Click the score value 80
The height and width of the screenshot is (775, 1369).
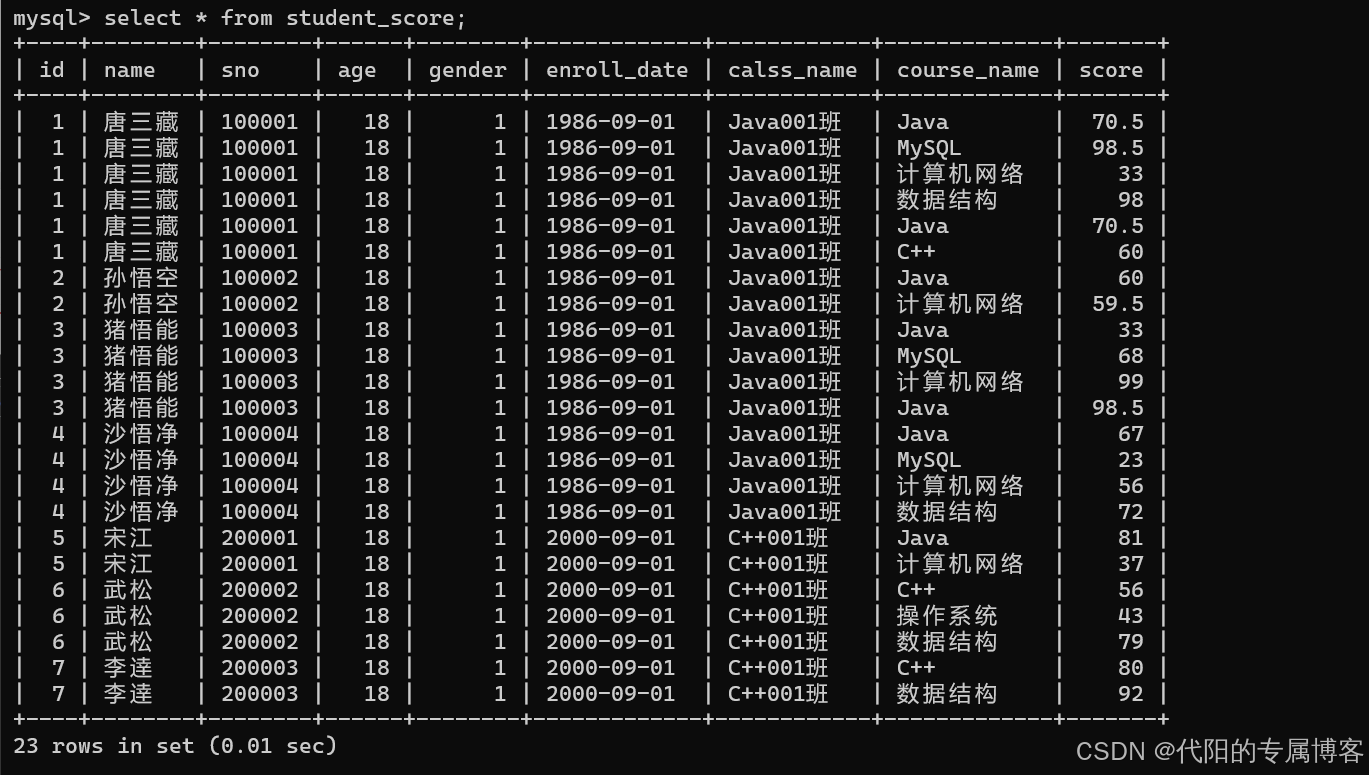pyautogui.click(x=1131, y=668)
